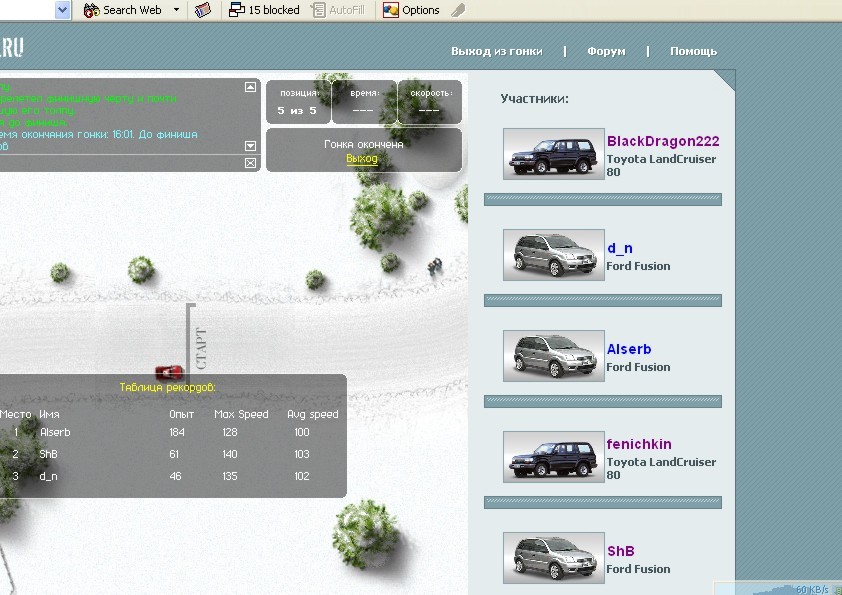842x595 pixels.
Task: Click the max speed value 128
Action: click(x=230, y=432)
